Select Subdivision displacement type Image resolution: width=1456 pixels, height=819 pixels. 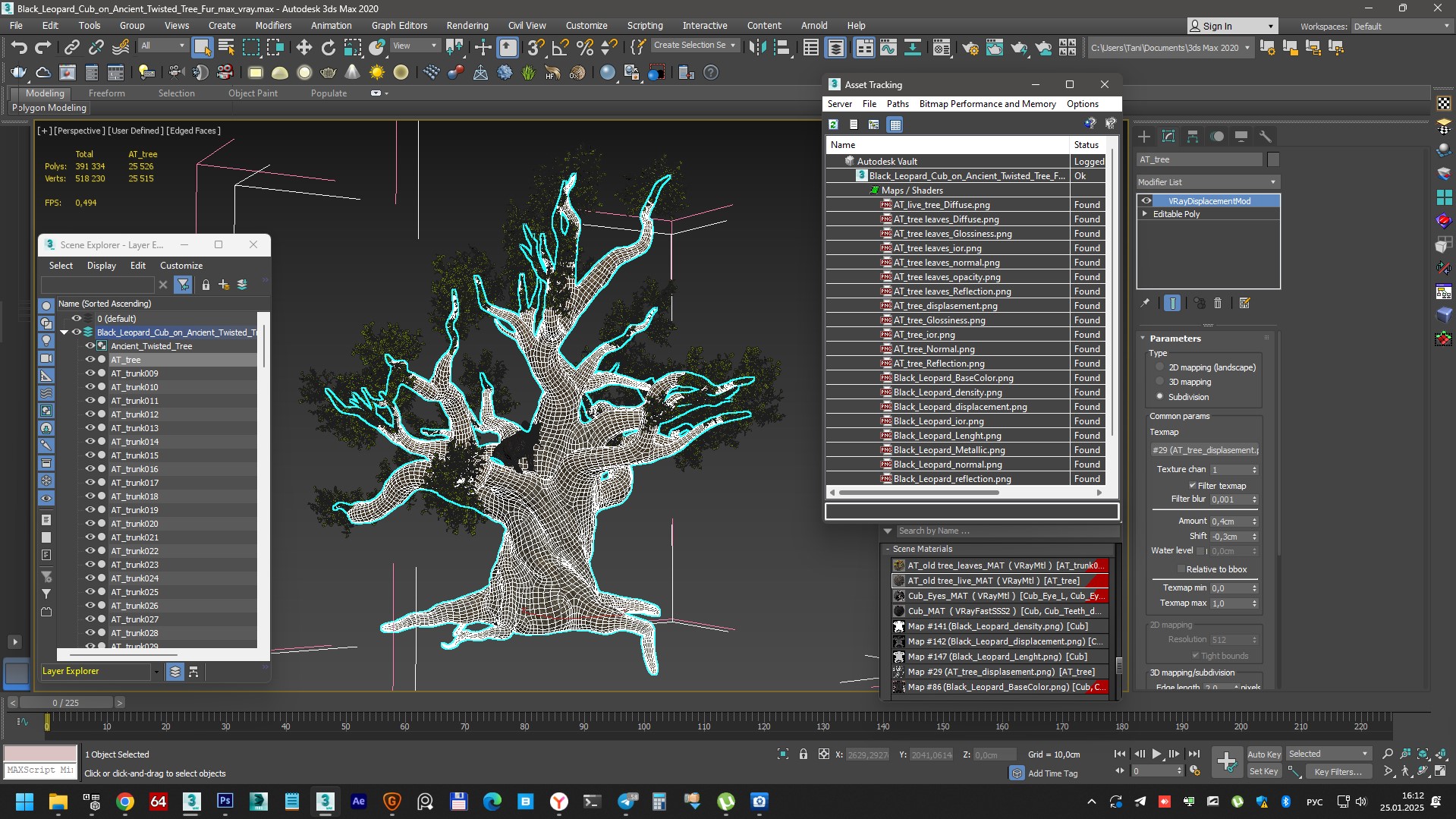click(1160, 397)
